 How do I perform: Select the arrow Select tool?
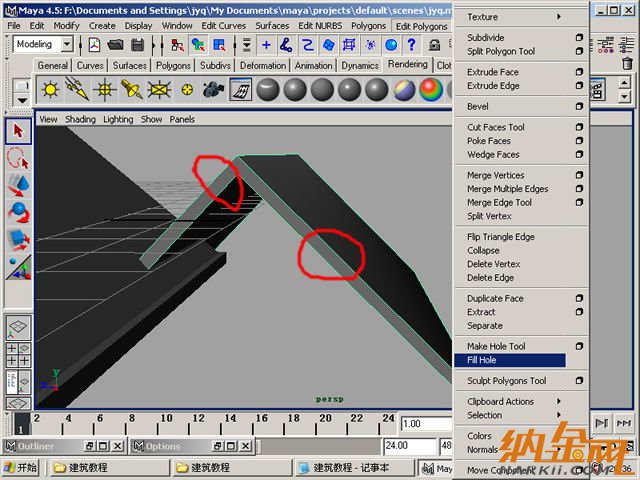click(18, 130)
